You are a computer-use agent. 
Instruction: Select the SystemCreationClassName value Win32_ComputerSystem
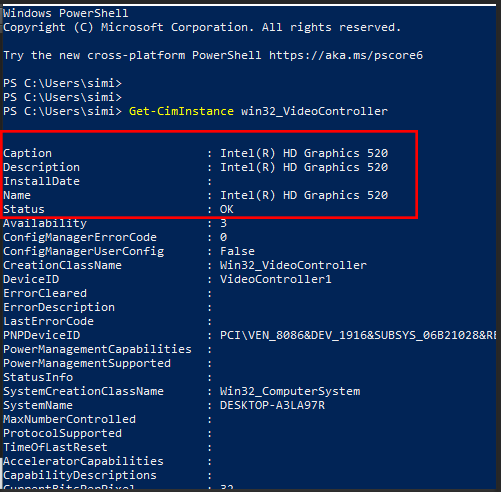click(290, 391)
